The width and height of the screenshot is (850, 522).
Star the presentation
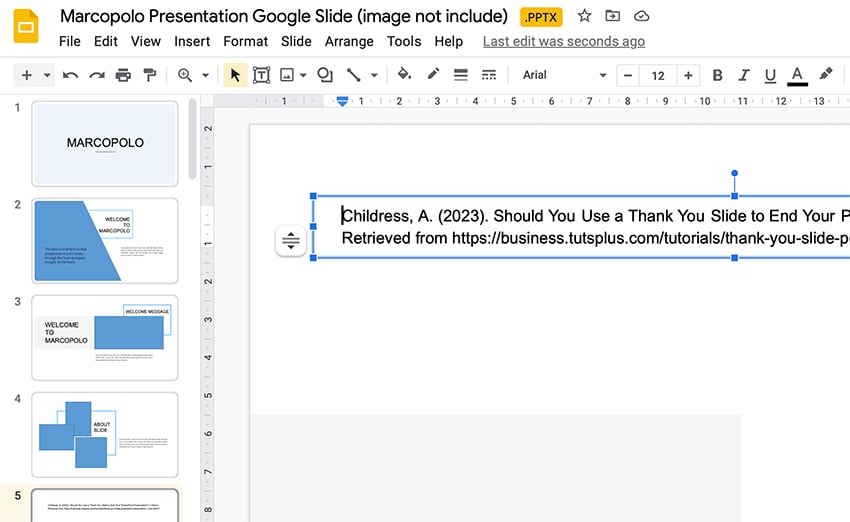[584, 16]
